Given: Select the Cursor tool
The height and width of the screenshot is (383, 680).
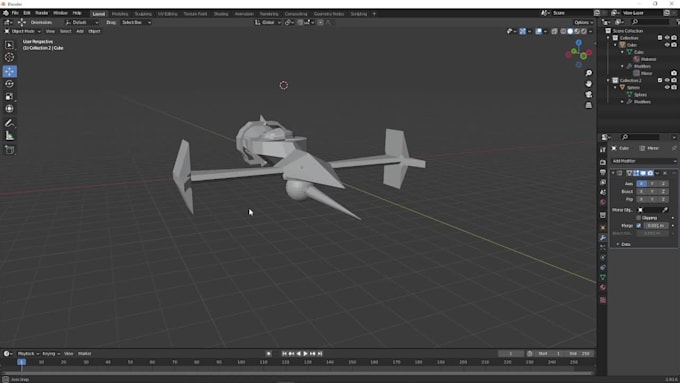Looking at the screenshot, I should click(x=9, y=57).
